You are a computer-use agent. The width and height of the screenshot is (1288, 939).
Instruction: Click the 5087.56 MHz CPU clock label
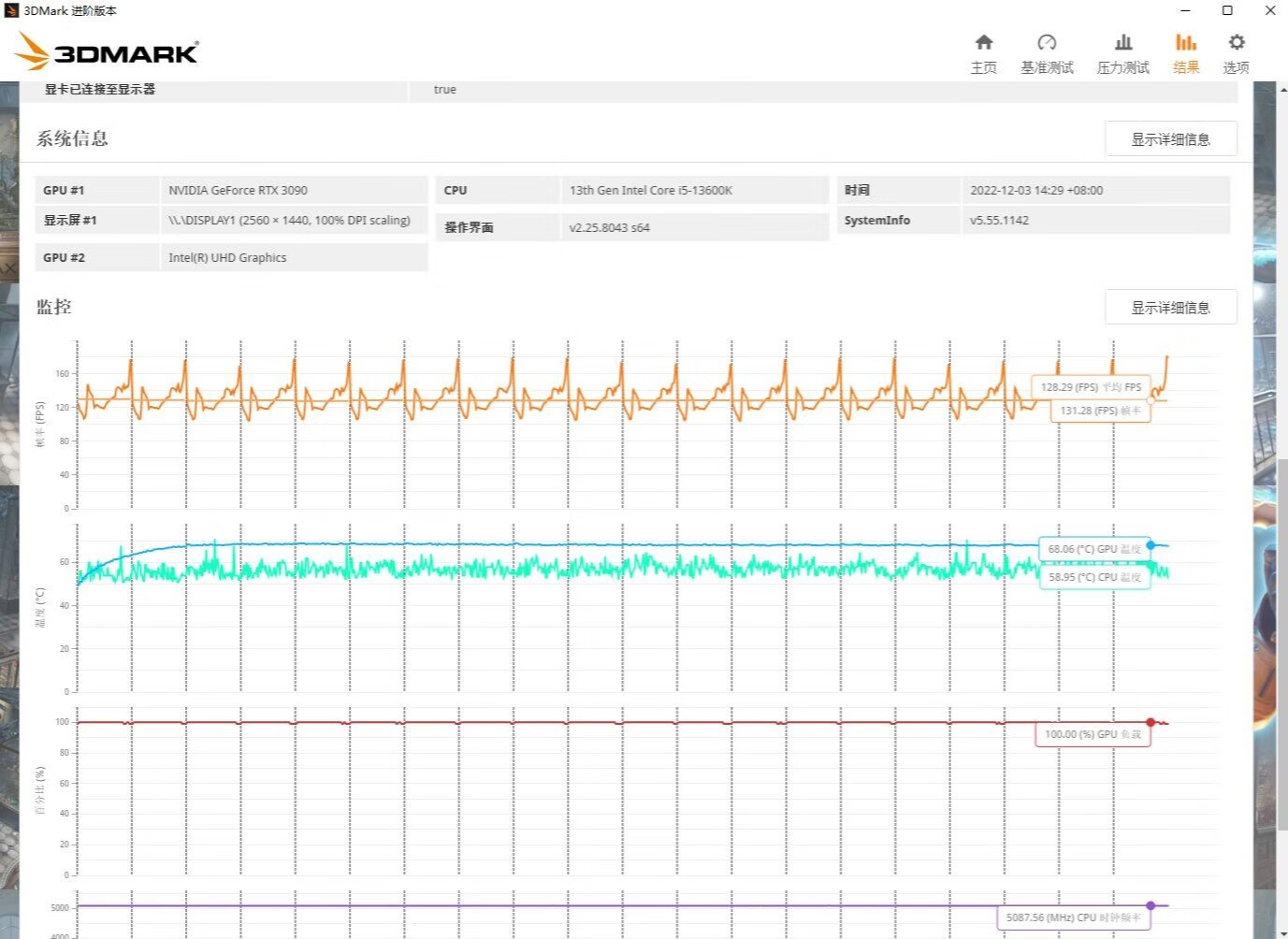(x=1073, y=917)
